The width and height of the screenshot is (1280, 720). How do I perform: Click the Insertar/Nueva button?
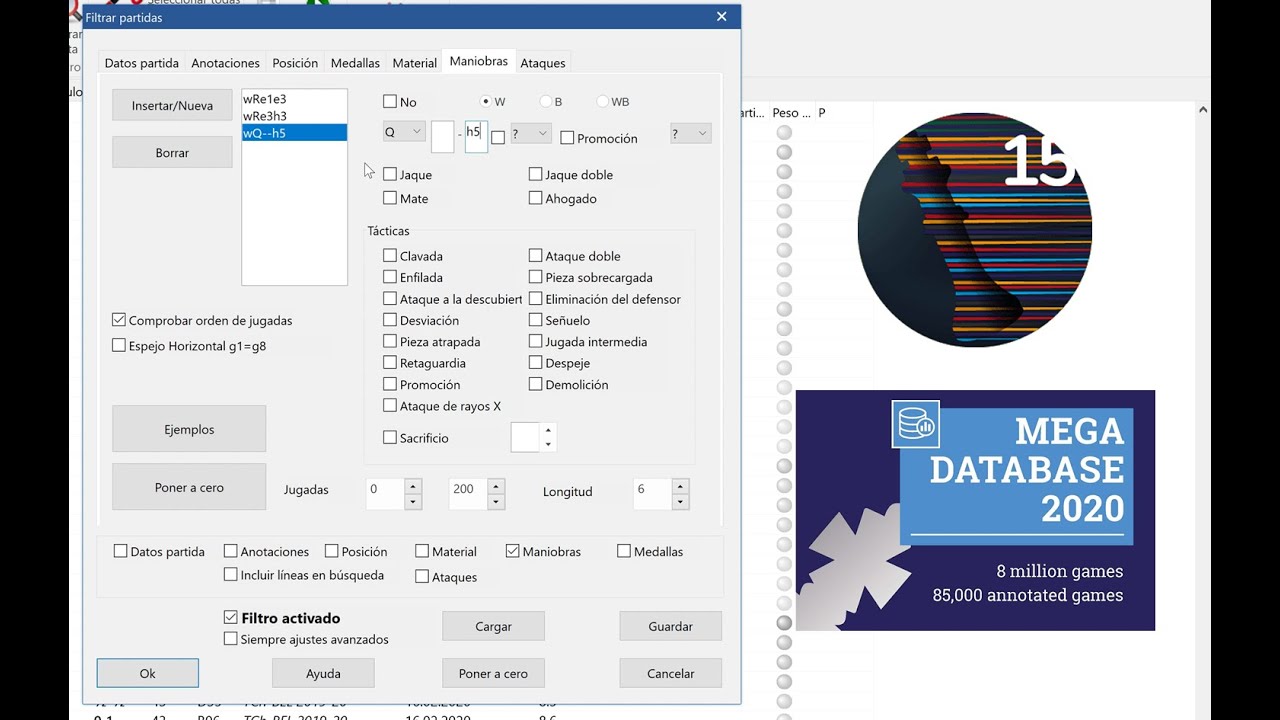172,105
